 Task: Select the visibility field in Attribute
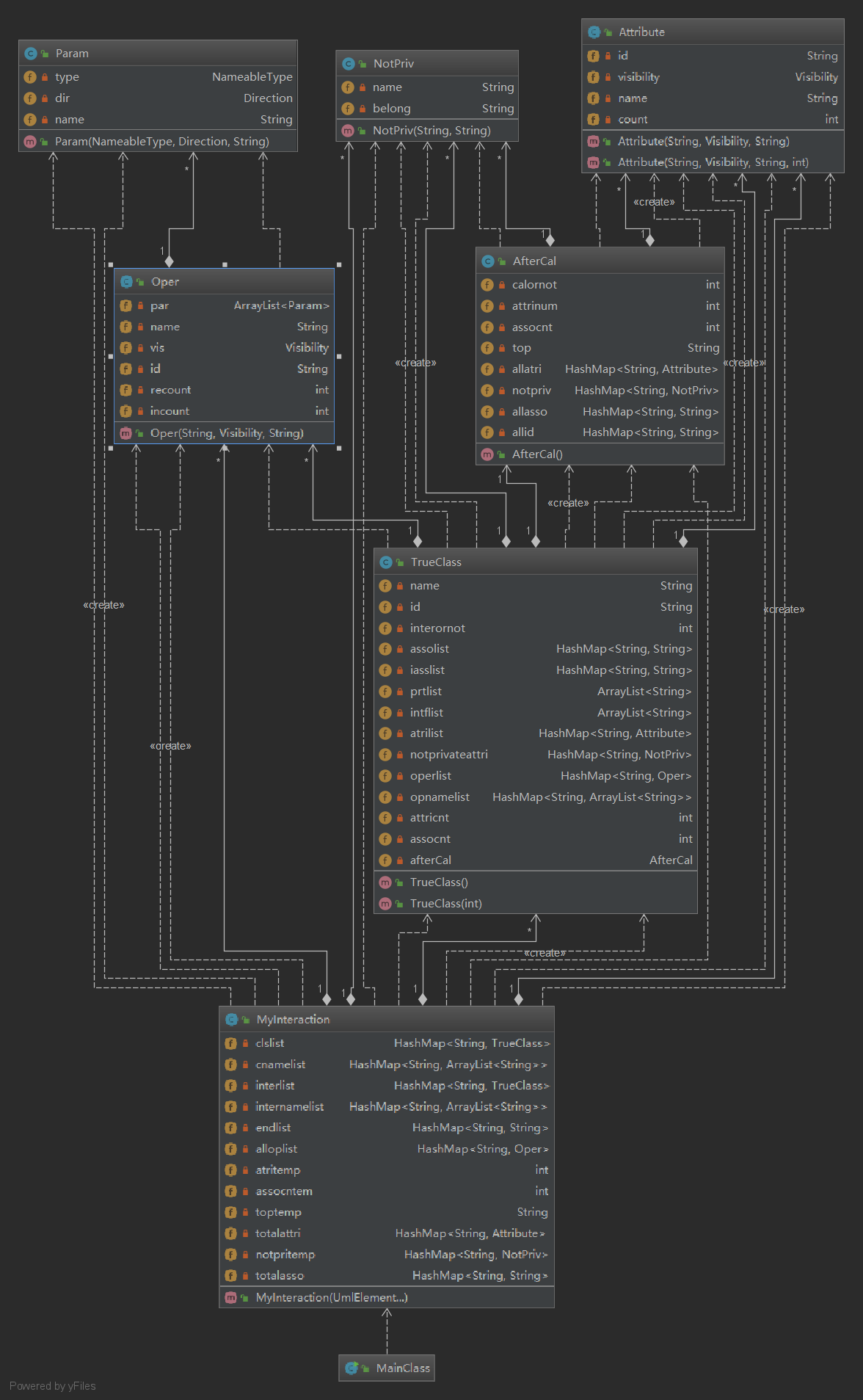click(638, 77)
